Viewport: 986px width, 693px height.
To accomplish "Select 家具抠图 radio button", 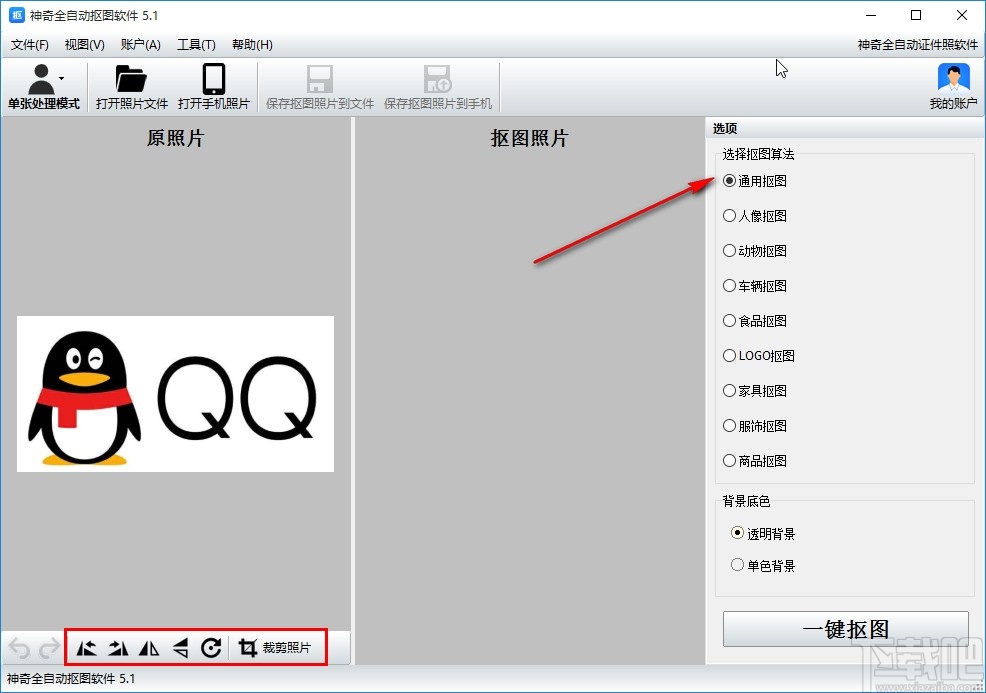I will click(729, 391).
